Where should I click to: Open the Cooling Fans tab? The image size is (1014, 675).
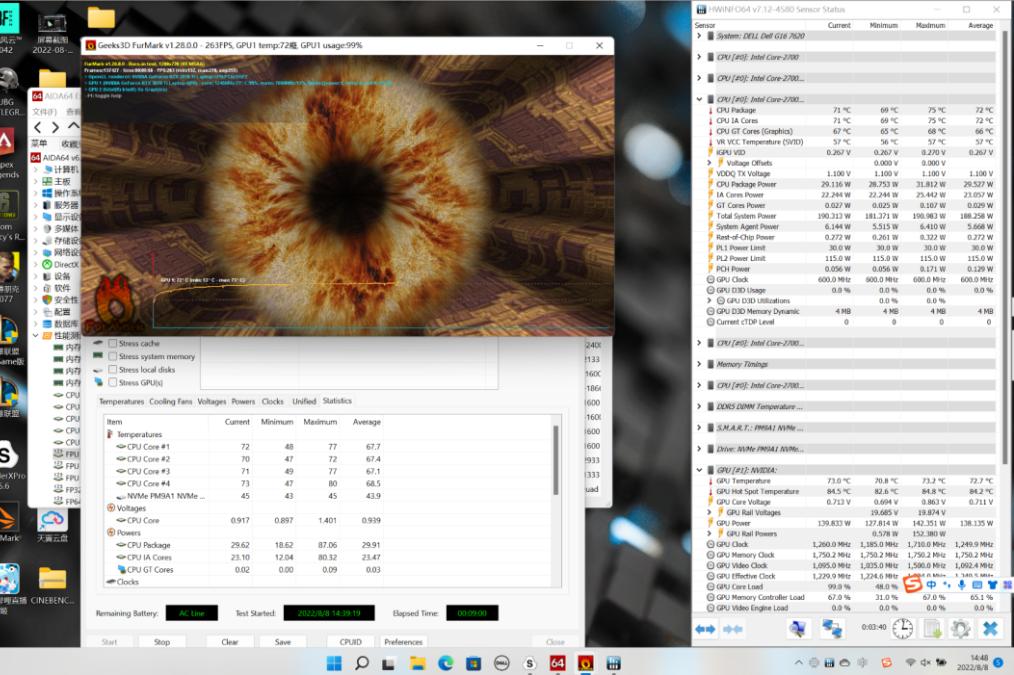pos(170,401)
